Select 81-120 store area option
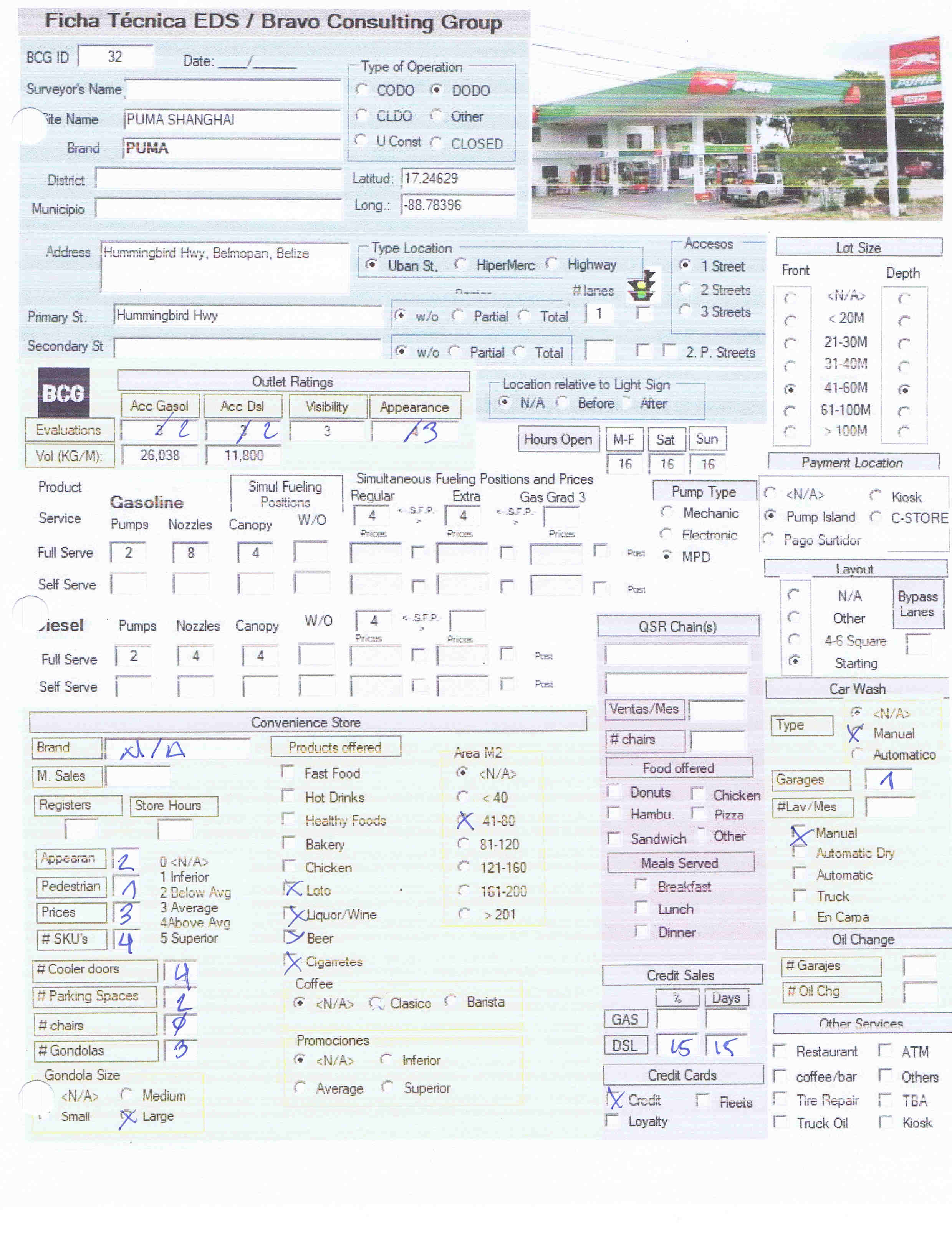 click(x=463, y=843)
